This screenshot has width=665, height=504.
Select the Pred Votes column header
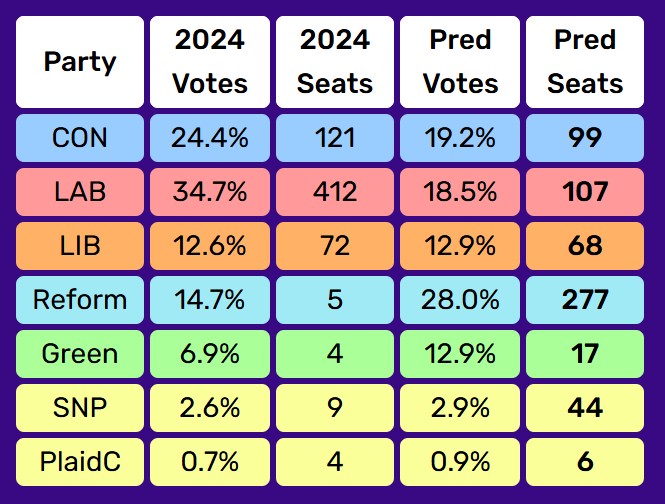459,62
